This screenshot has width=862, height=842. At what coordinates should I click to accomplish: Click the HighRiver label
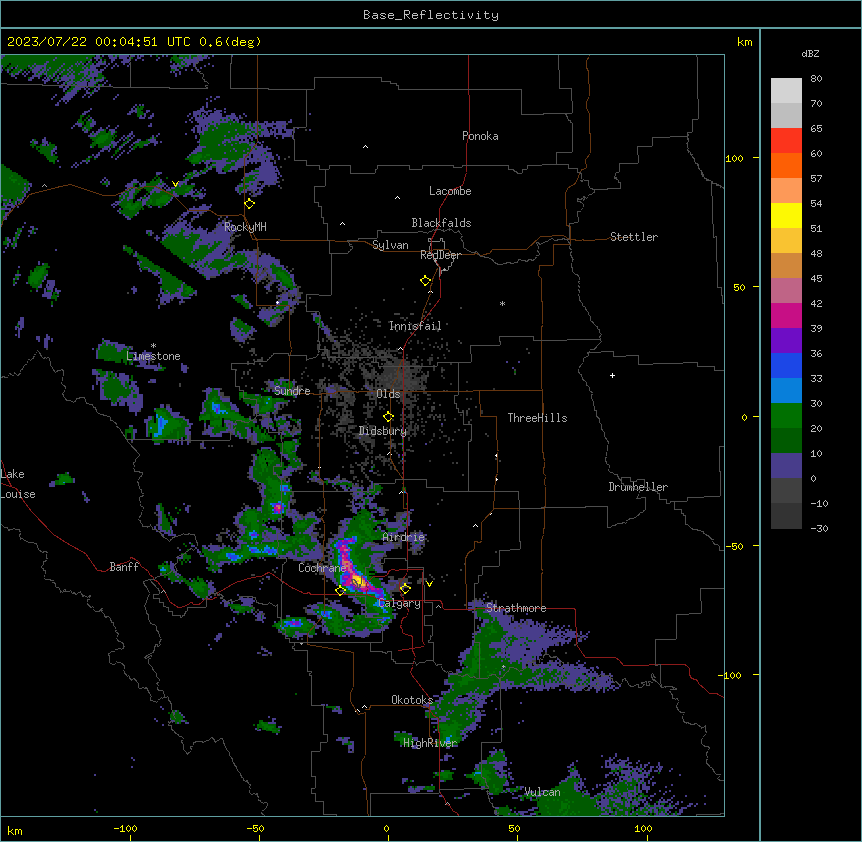430,743
